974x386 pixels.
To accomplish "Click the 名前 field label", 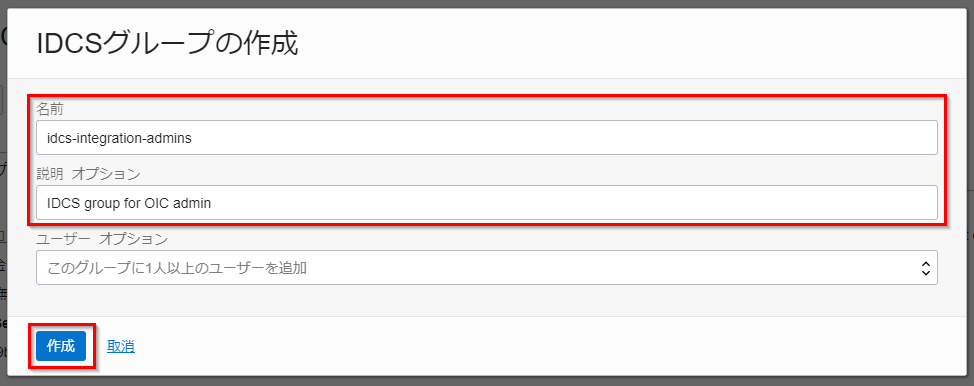I will point(50,109).
